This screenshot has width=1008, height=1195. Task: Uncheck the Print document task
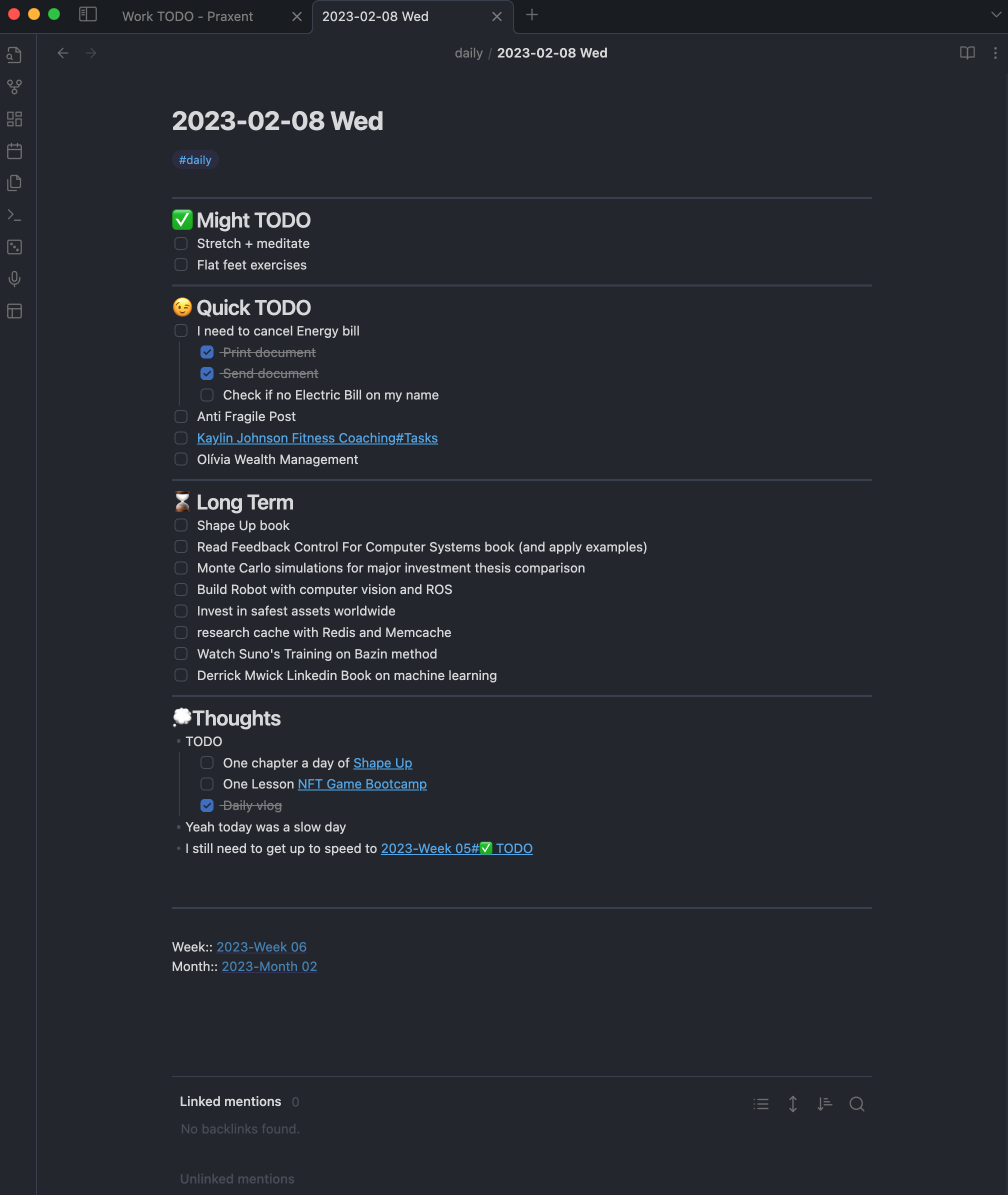207,352
